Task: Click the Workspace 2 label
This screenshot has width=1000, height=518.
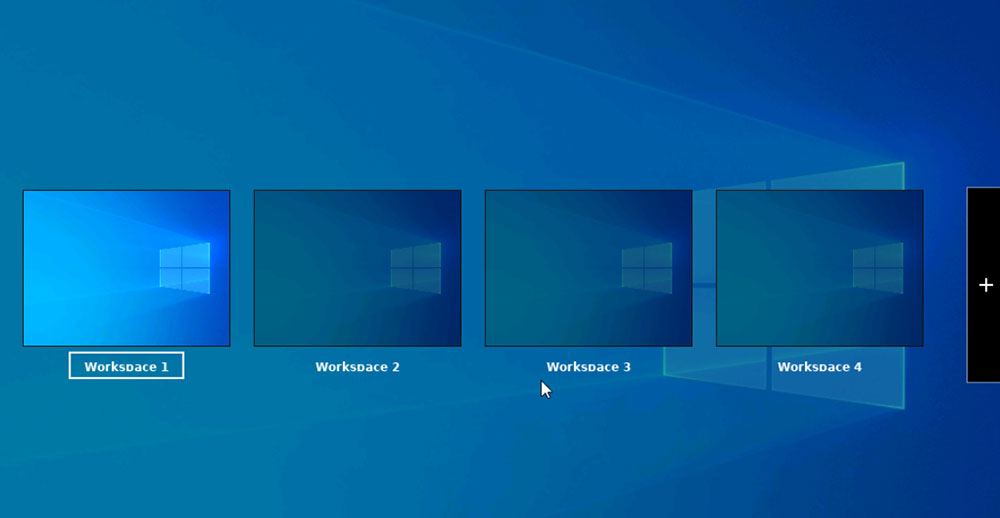Action: click(357, 367)
